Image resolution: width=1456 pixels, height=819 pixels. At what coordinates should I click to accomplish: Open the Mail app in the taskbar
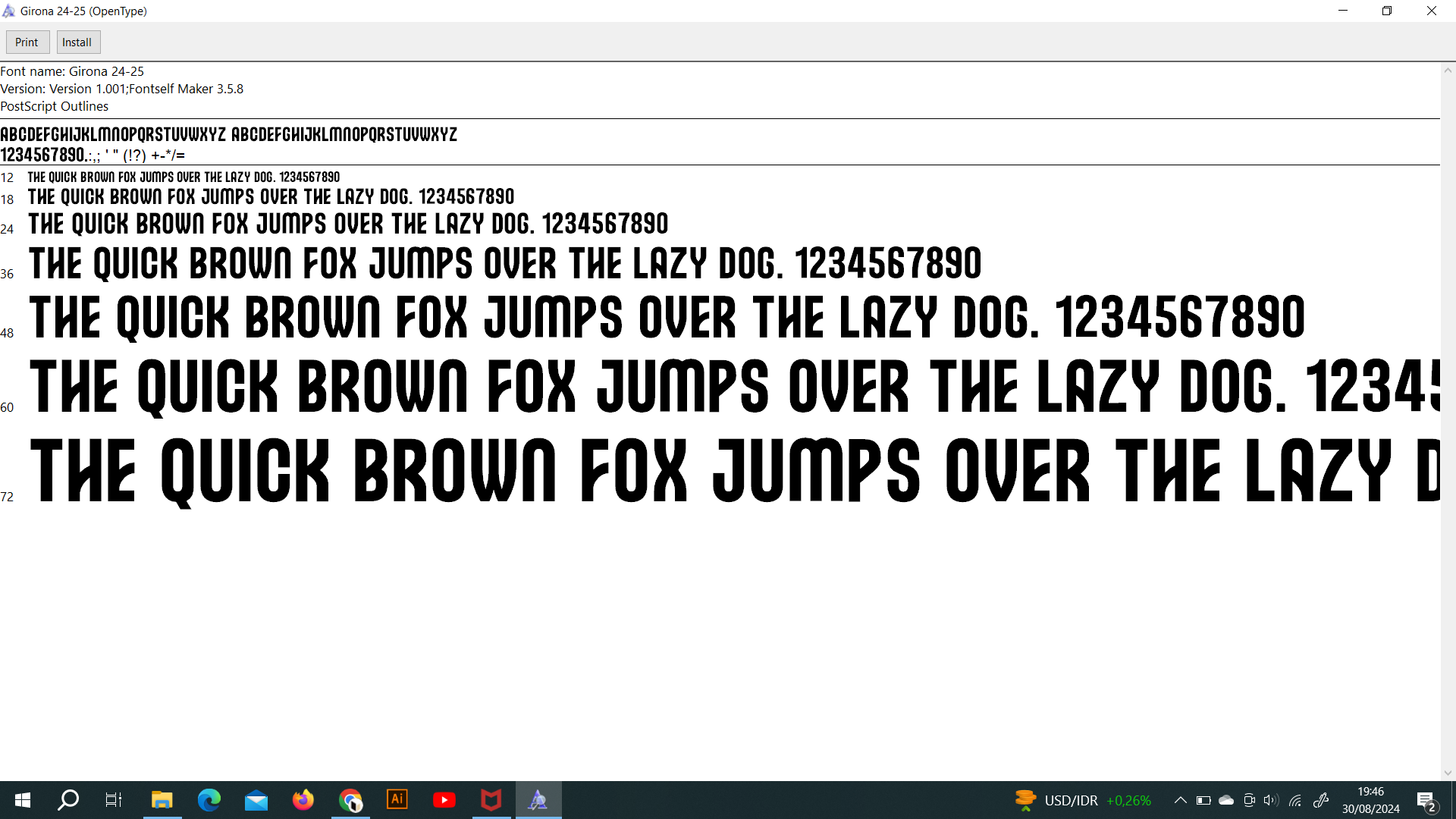[x=256, y=799]
